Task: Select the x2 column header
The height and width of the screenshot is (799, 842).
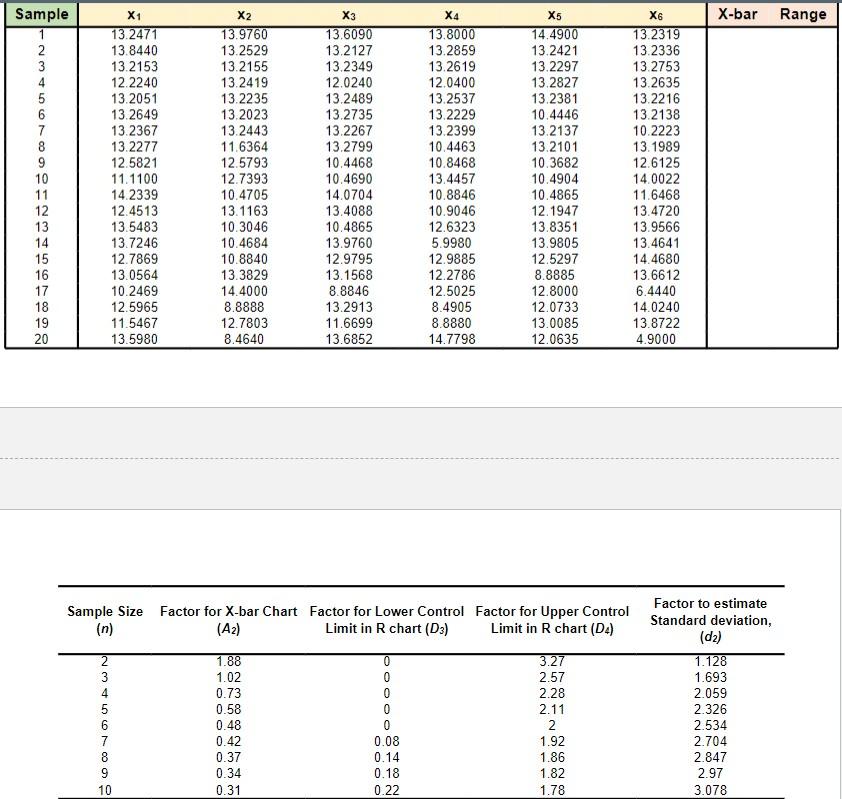Action: click(247, 13)
